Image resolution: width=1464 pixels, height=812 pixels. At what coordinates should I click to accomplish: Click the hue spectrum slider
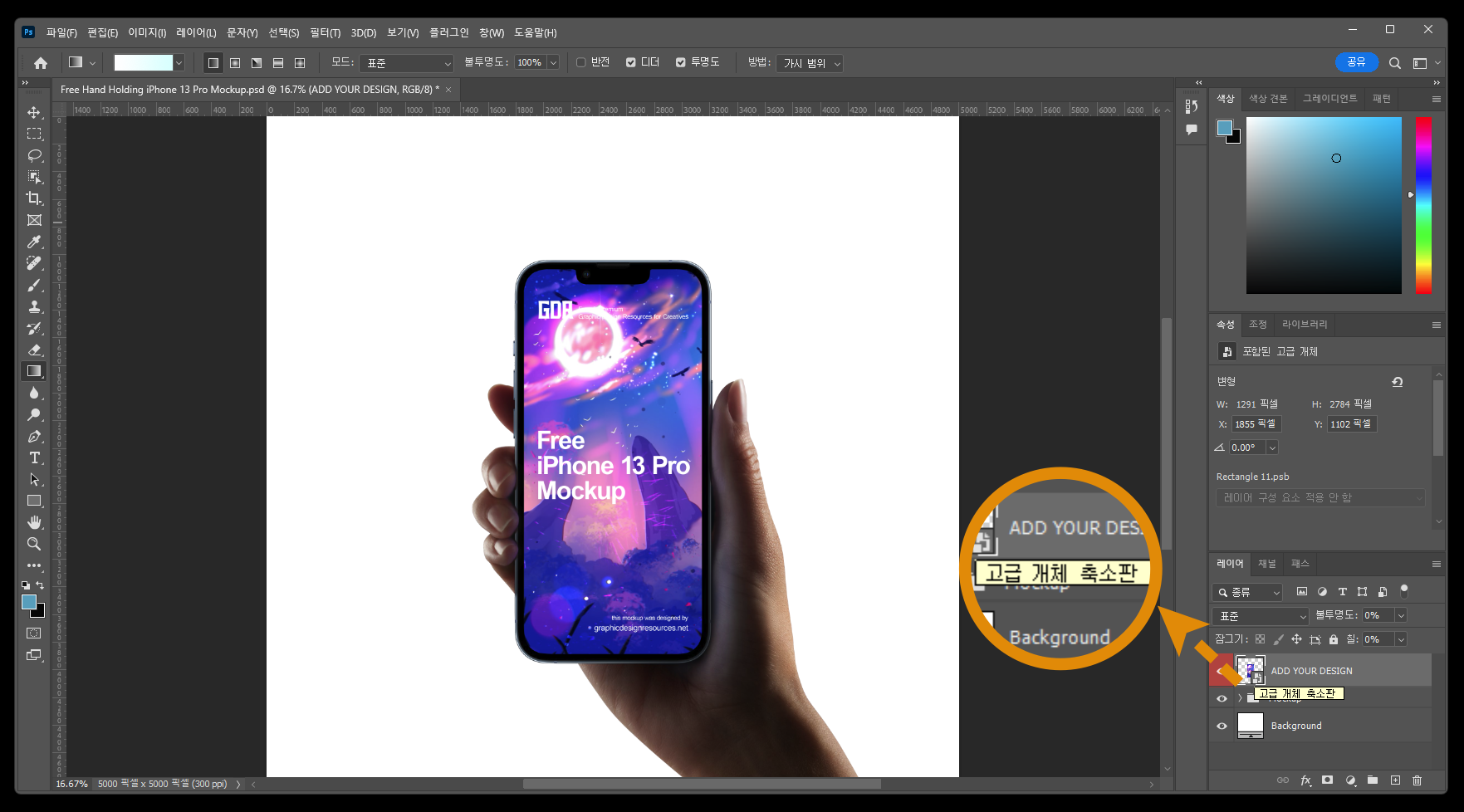coord(1423,205)
